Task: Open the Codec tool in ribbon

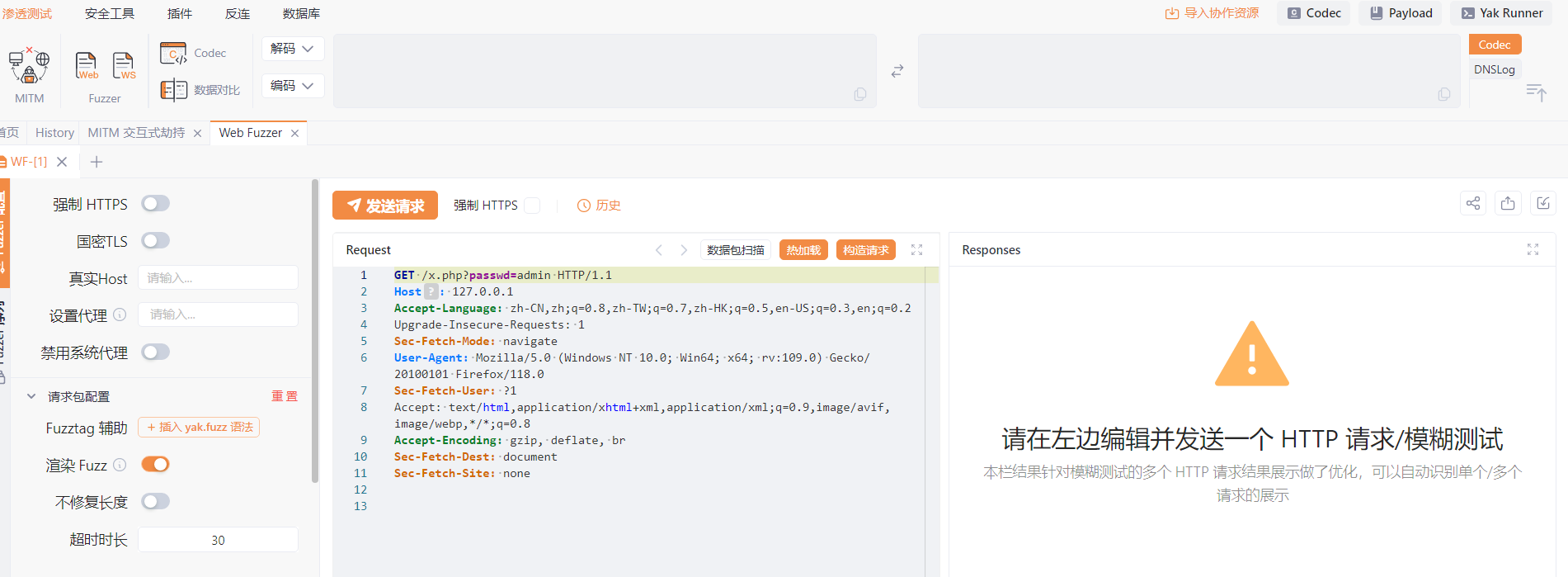Action: (193, 53)
